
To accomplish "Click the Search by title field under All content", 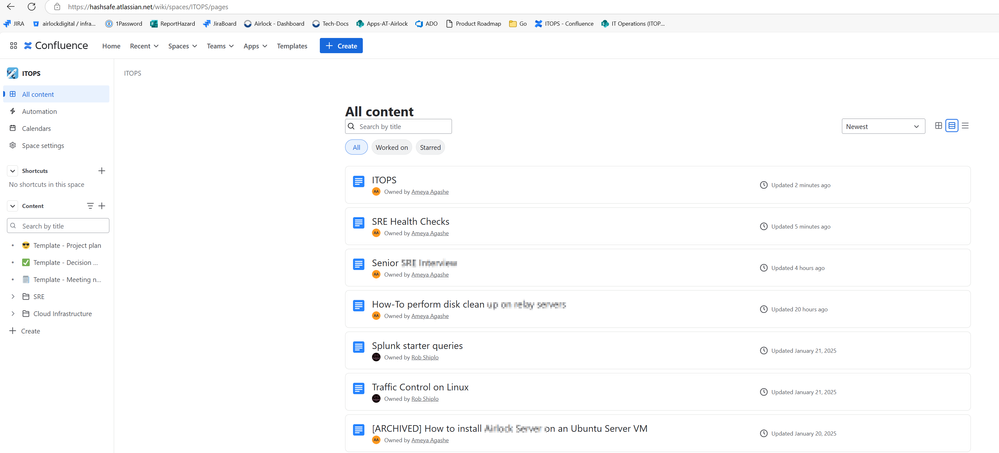I will point(398,126).
